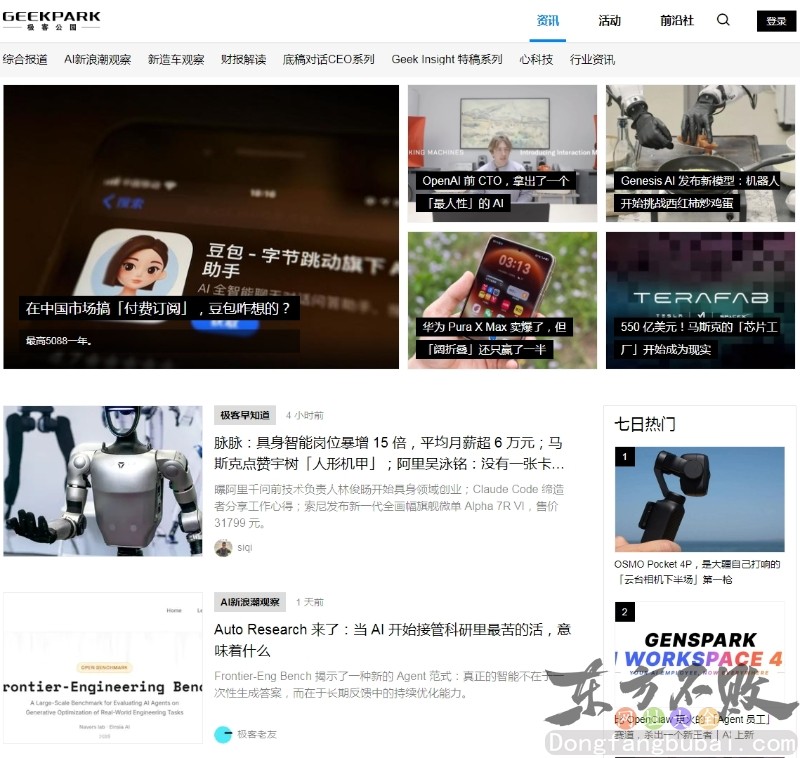
Task: Go to the 前沿社 tab
Action: click(677, 20)
